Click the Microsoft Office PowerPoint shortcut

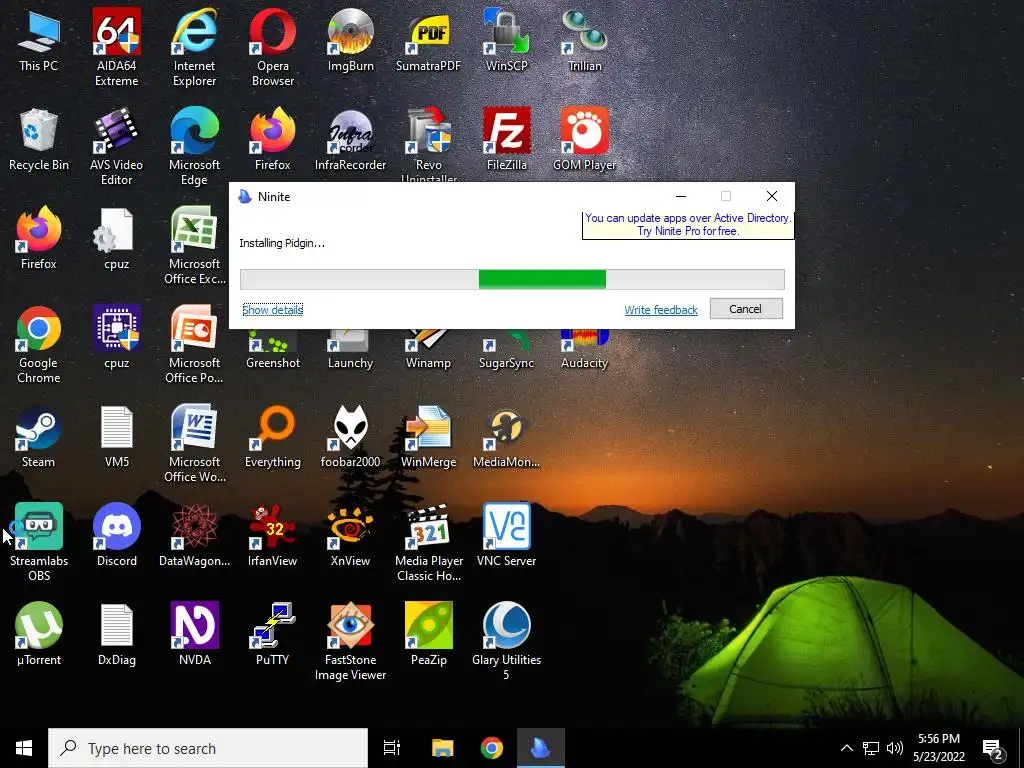click(x=194, y=345)
